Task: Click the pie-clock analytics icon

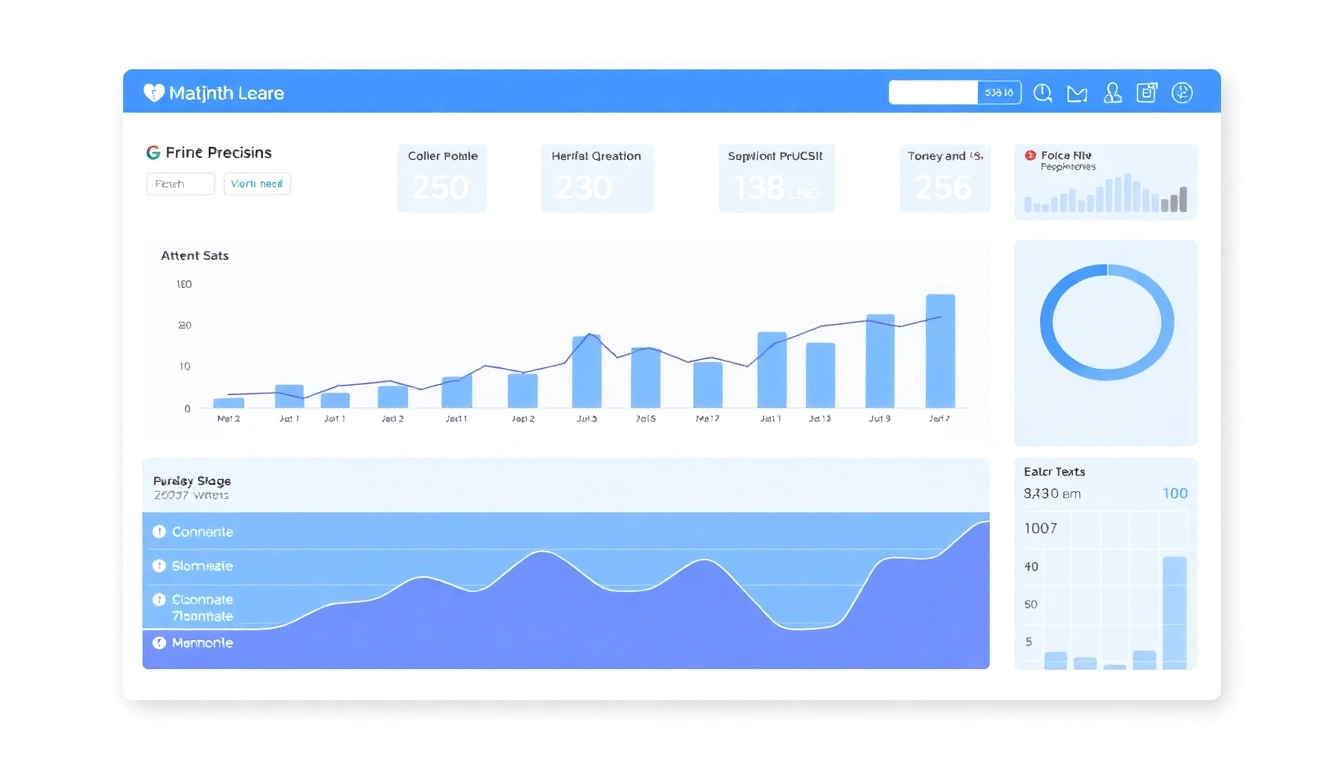Action: (x=1182, y=92)
